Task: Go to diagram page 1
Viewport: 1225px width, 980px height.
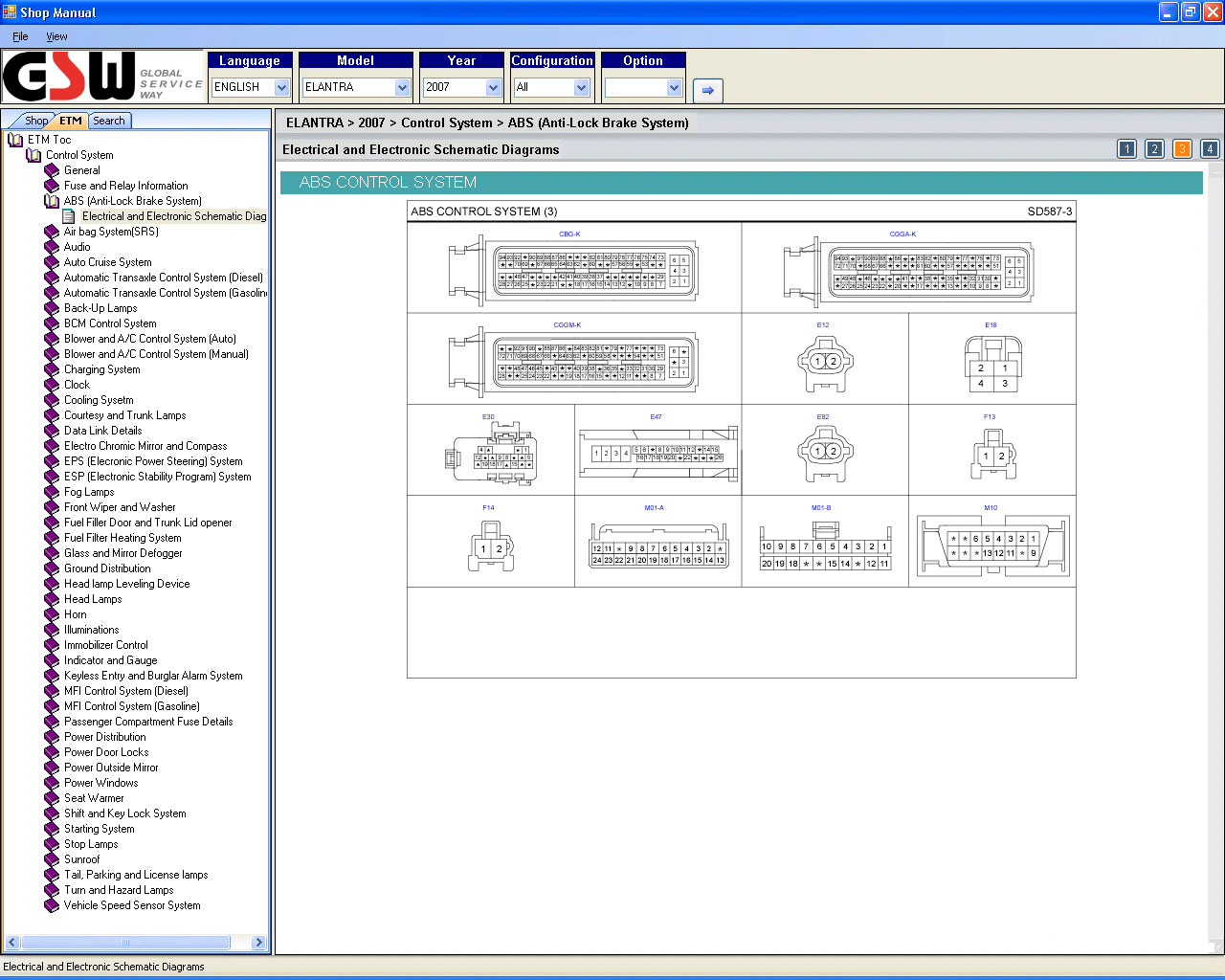Action: pyautogui.click(x=1127, y=148)
